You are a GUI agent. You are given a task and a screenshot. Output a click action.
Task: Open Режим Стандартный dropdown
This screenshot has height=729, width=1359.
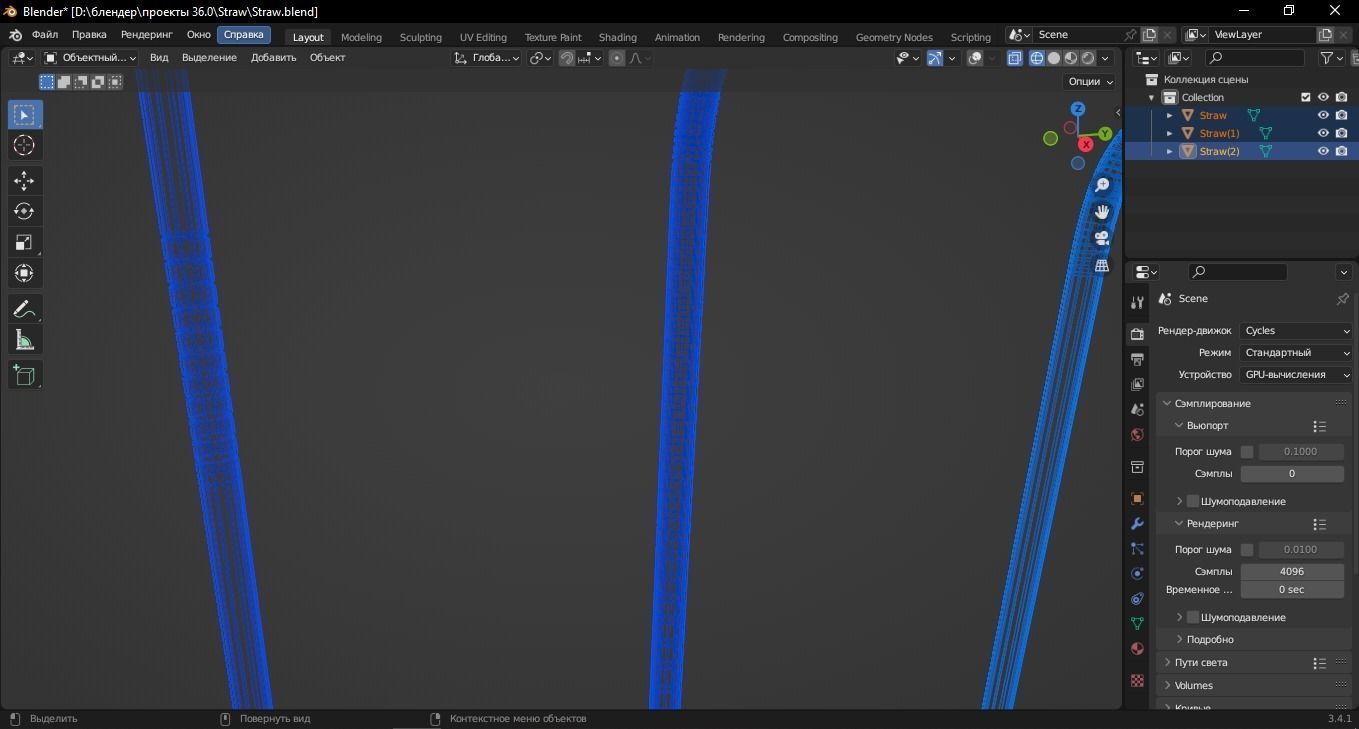pyautogui.click(x=1296, y=353)
